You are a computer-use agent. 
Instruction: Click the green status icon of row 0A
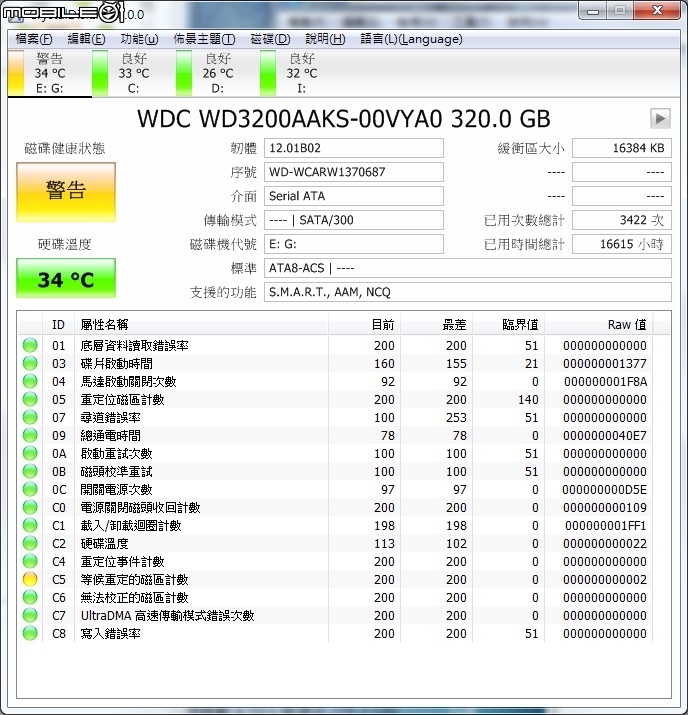(x=30, y=453)
